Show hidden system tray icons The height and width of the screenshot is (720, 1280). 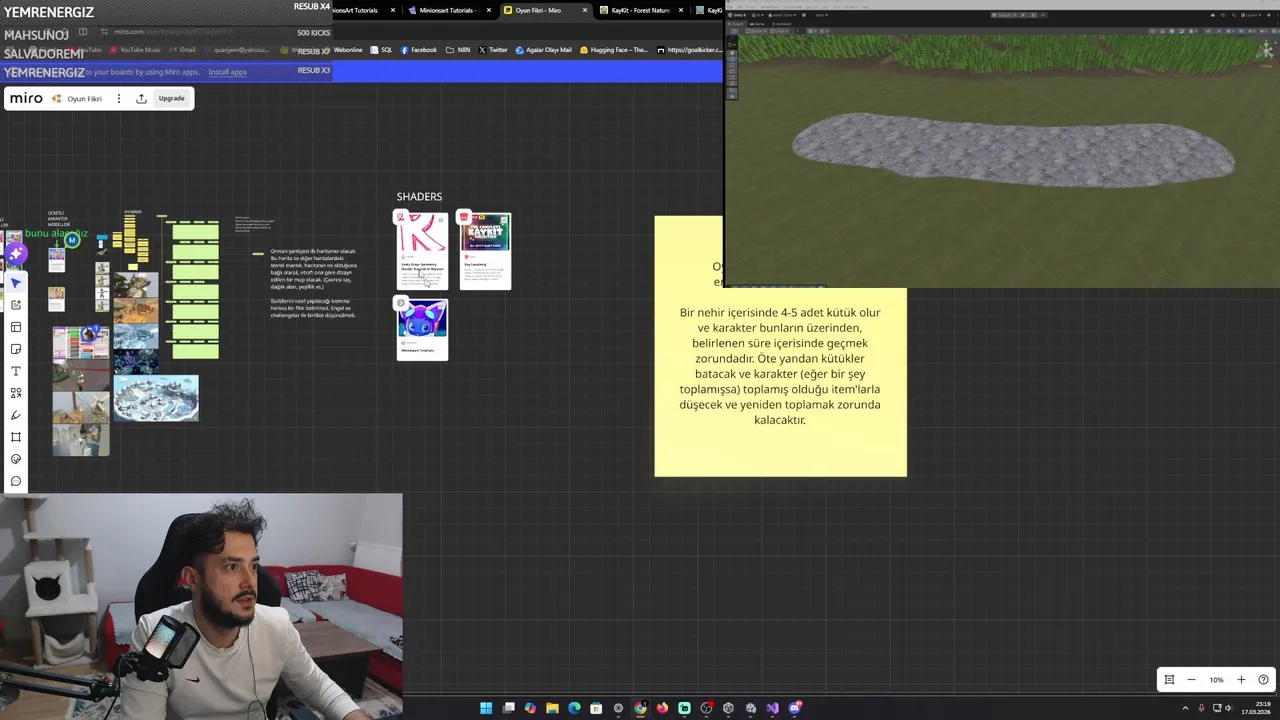[1187, 708]
